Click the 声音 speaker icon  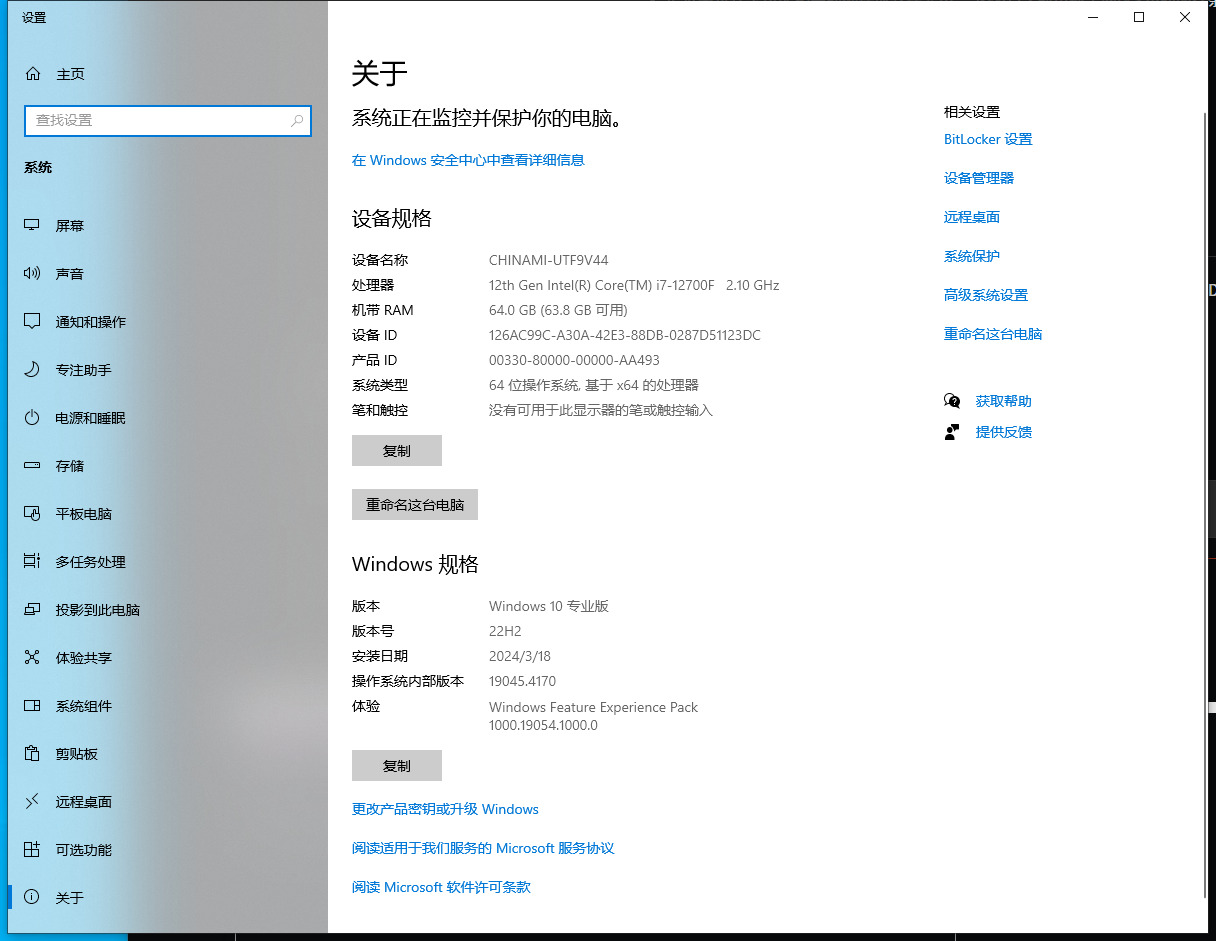click(32, 274)
